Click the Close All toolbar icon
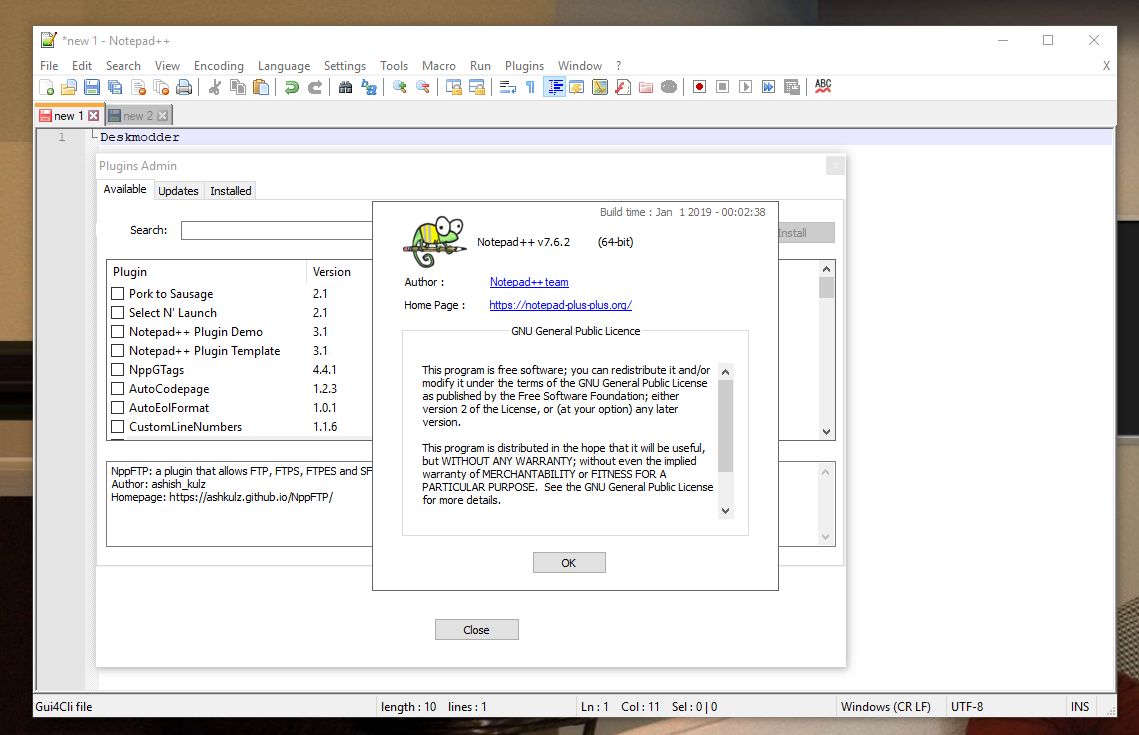Screen dimensions: 1139x735 [161, 87]
